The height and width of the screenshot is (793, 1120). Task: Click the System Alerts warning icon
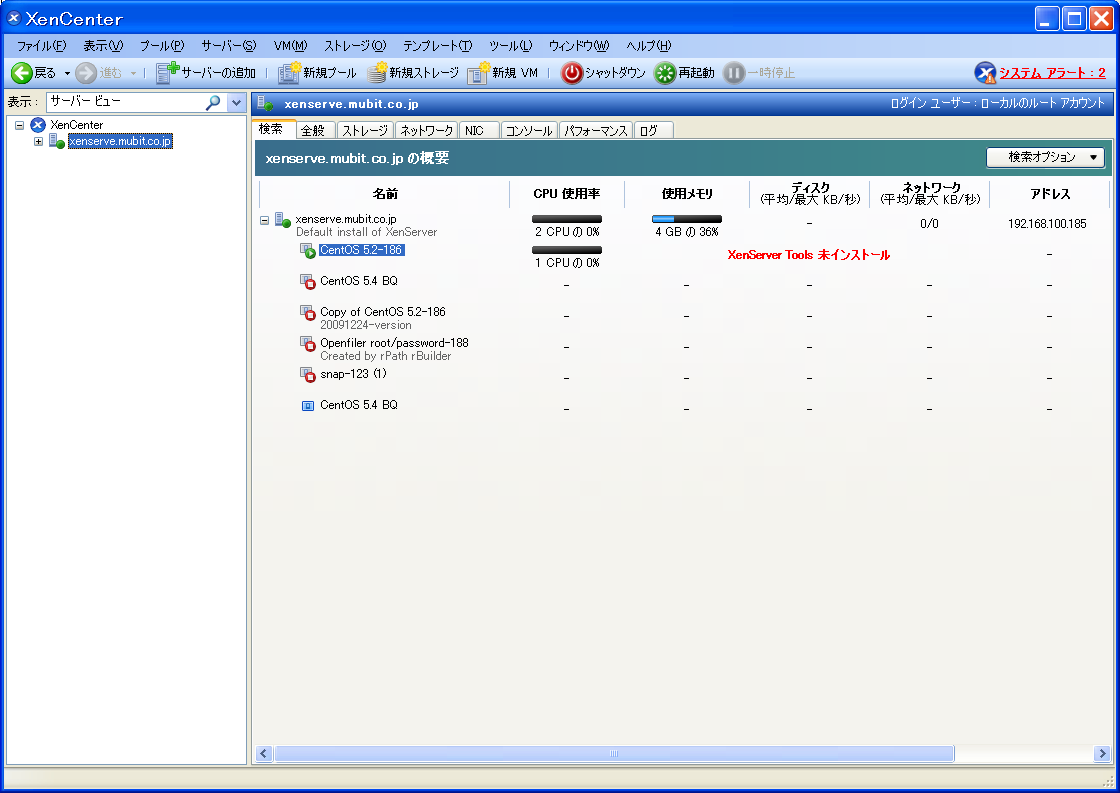click(985, 73)
